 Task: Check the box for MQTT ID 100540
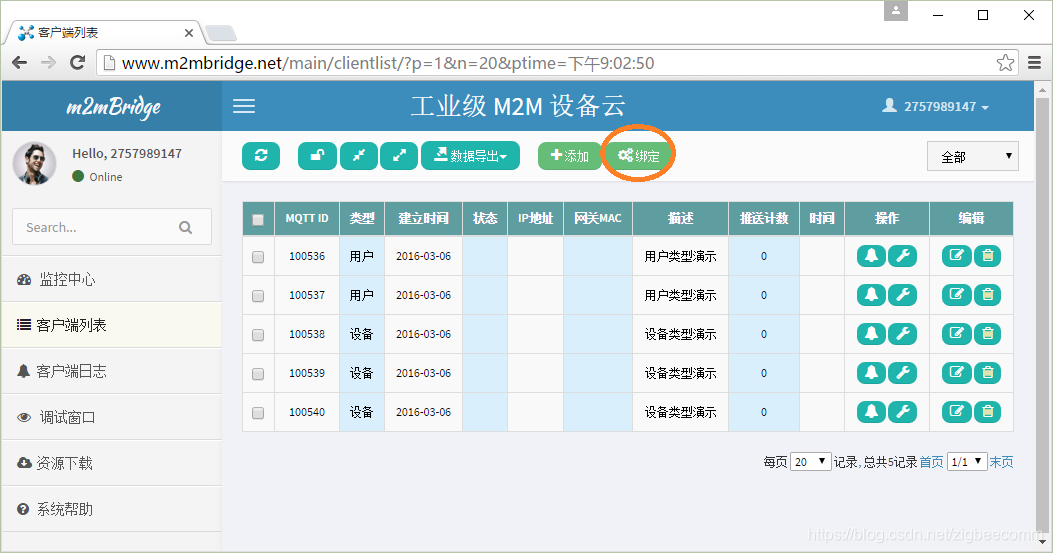258,413
